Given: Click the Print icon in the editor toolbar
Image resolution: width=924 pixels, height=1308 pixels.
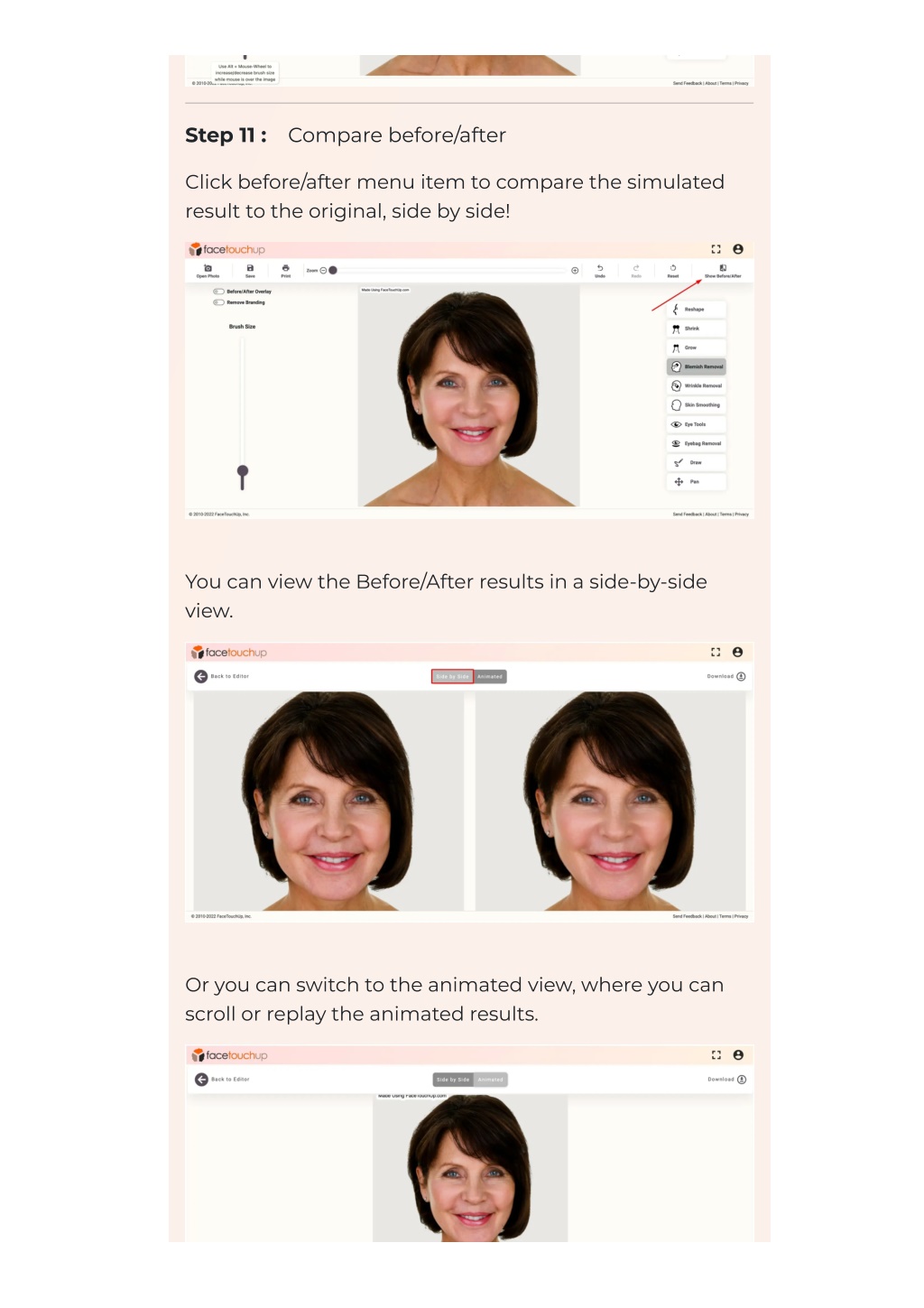Looking at the screenshot, I should (x=285, y=268).
